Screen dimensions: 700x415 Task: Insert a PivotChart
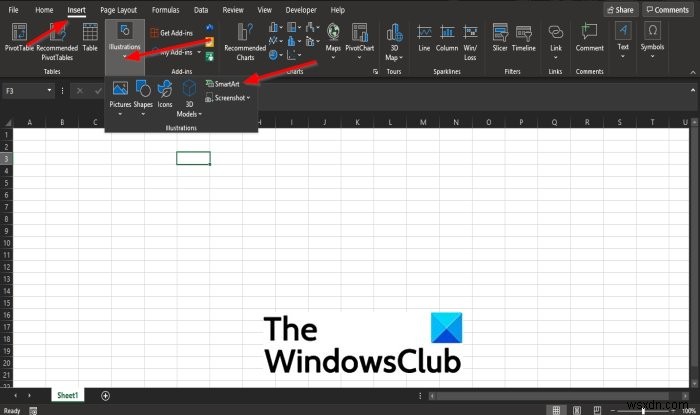point(359,41)
